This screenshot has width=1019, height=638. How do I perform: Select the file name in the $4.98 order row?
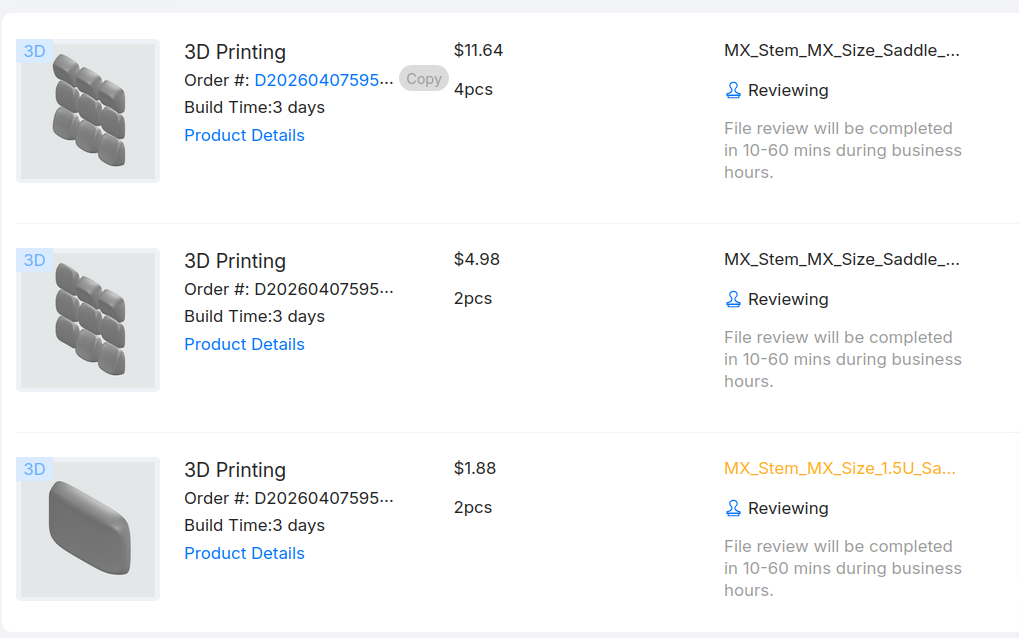click(x=842, y=260)
